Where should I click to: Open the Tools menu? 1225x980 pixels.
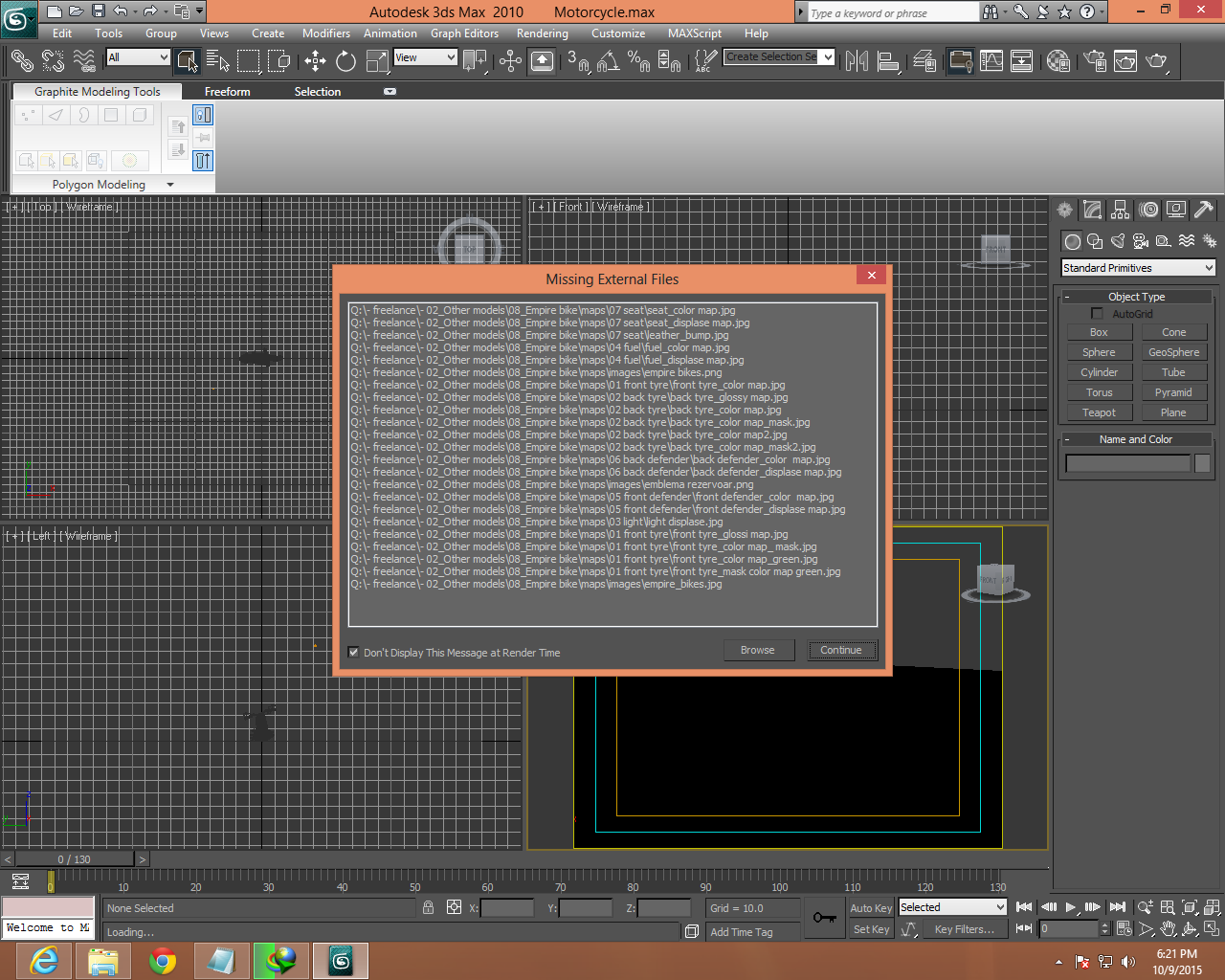click(x=108, y=33)
